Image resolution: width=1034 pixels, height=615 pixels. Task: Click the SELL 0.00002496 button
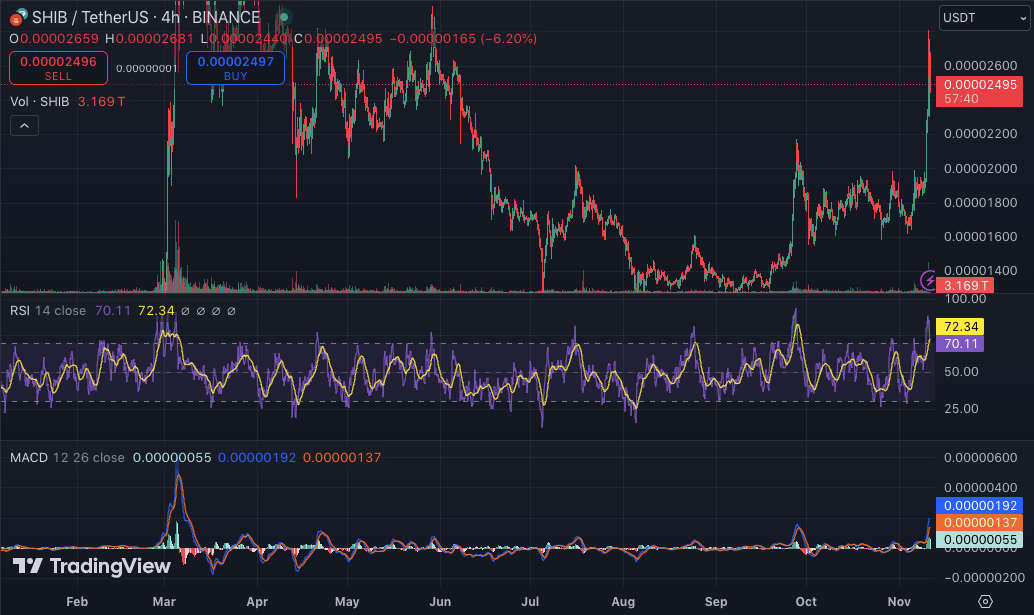(58, 68)
